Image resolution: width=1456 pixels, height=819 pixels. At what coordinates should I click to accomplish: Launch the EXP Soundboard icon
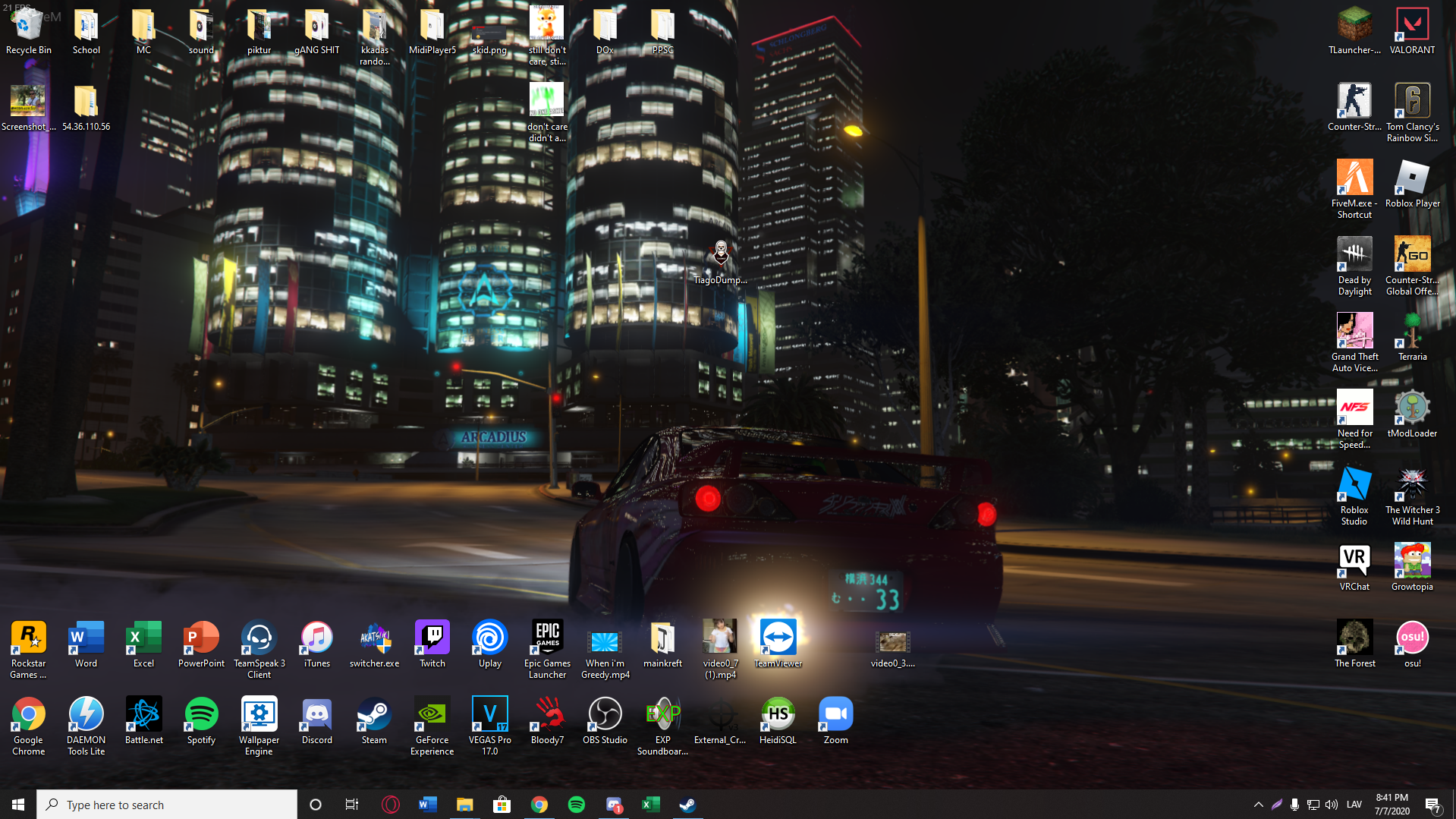[663, 726]
